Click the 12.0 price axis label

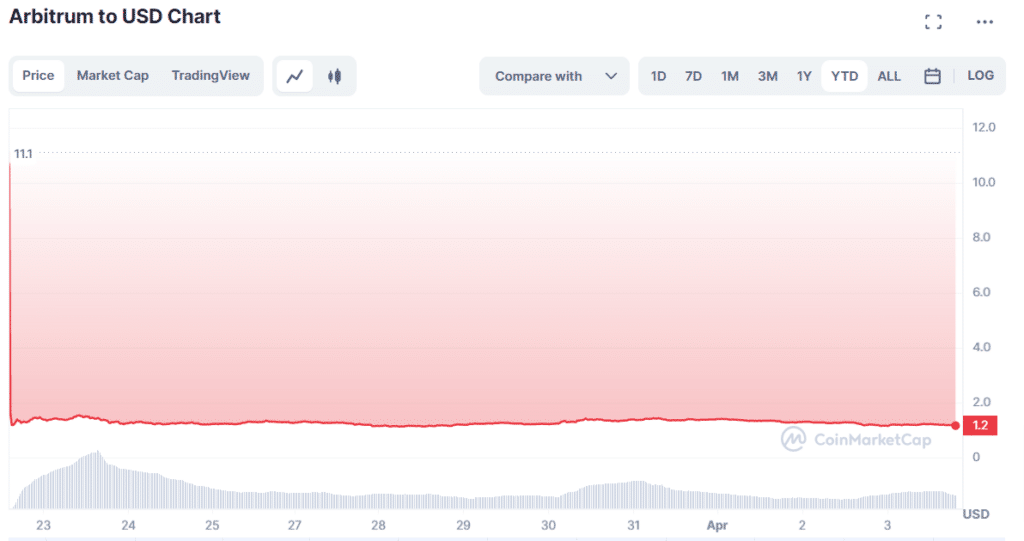(984, 127)
